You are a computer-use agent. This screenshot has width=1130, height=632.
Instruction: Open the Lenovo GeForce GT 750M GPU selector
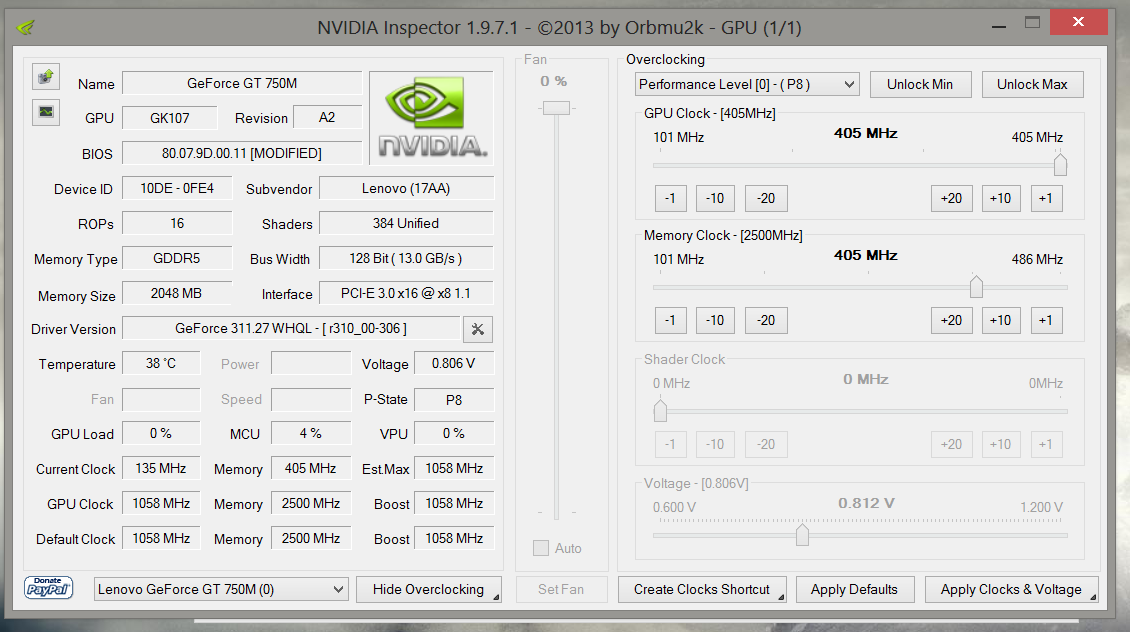221,589
